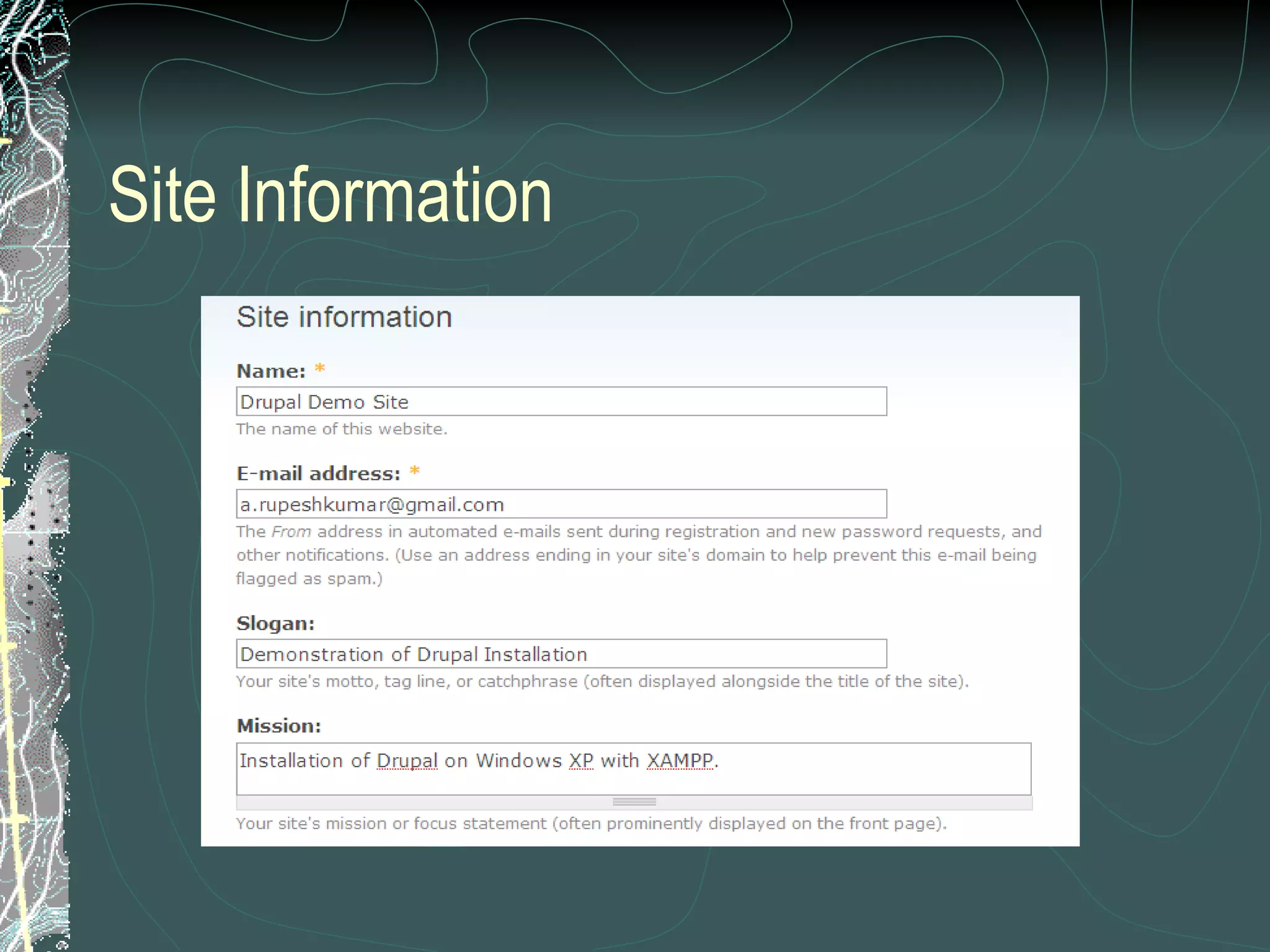Click the 'Mission:' field label
The image size is (1270, 952).
(x=278, y=726)
